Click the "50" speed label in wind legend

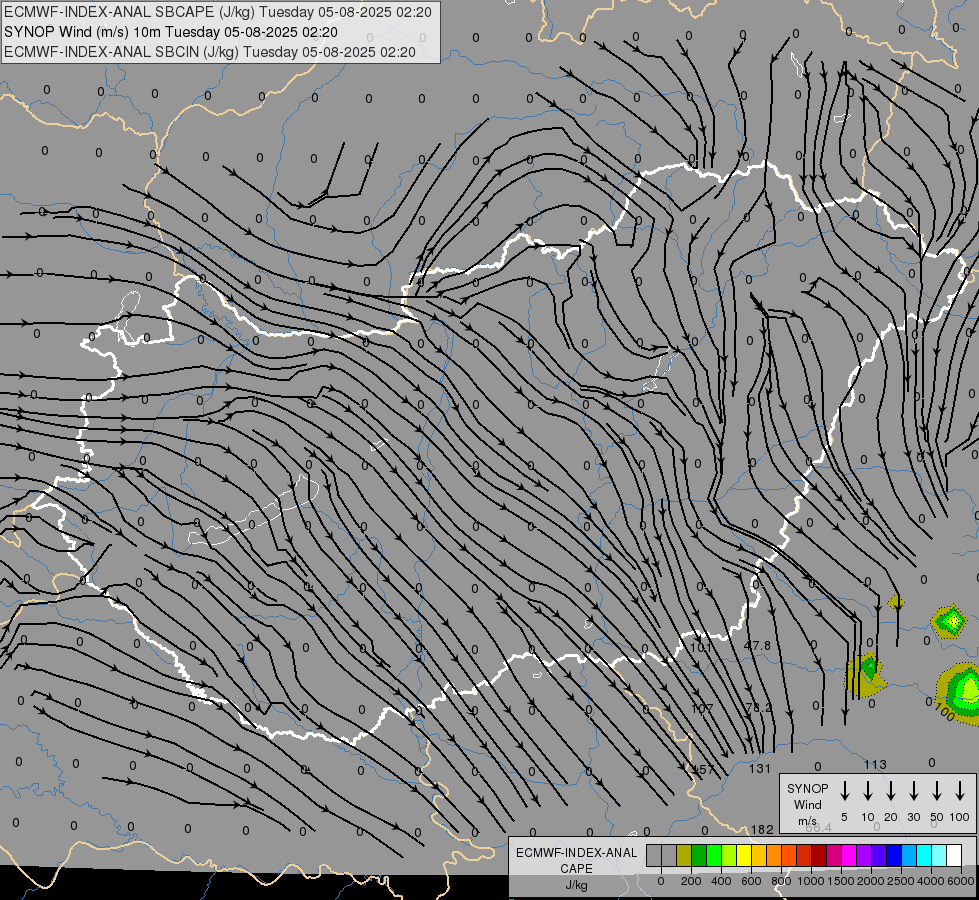(937, 817)
